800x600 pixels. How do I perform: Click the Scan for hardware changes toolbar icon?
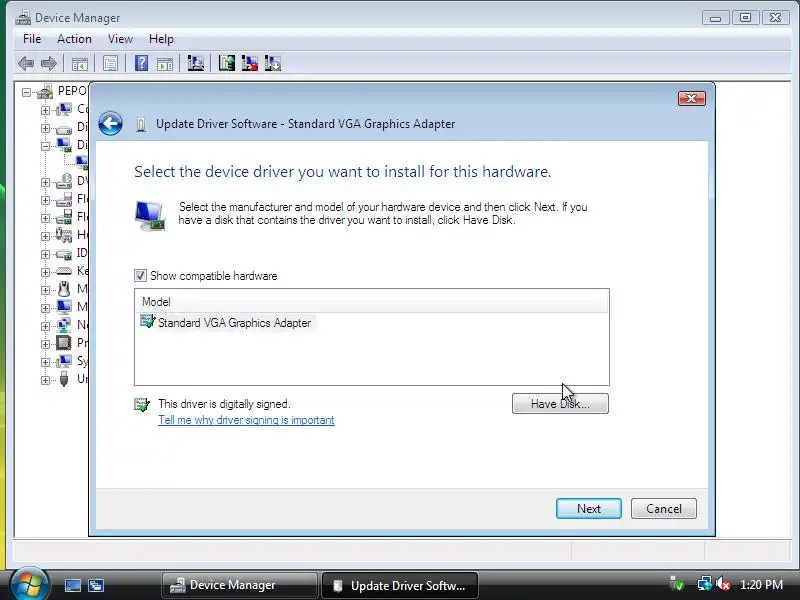click(195, 63)
